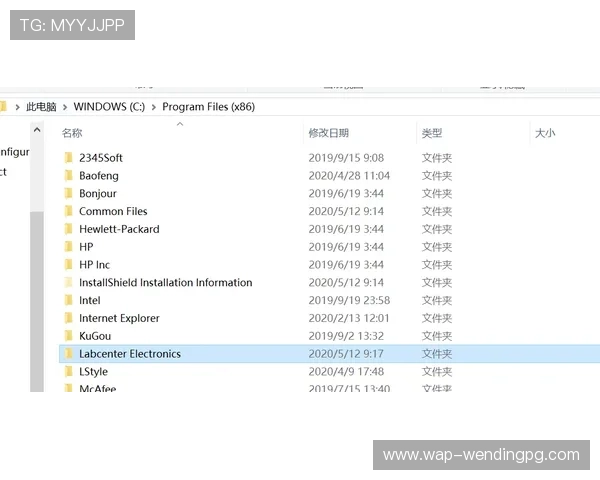Click the date 2020/5/12 9:17

coord(346,354)
